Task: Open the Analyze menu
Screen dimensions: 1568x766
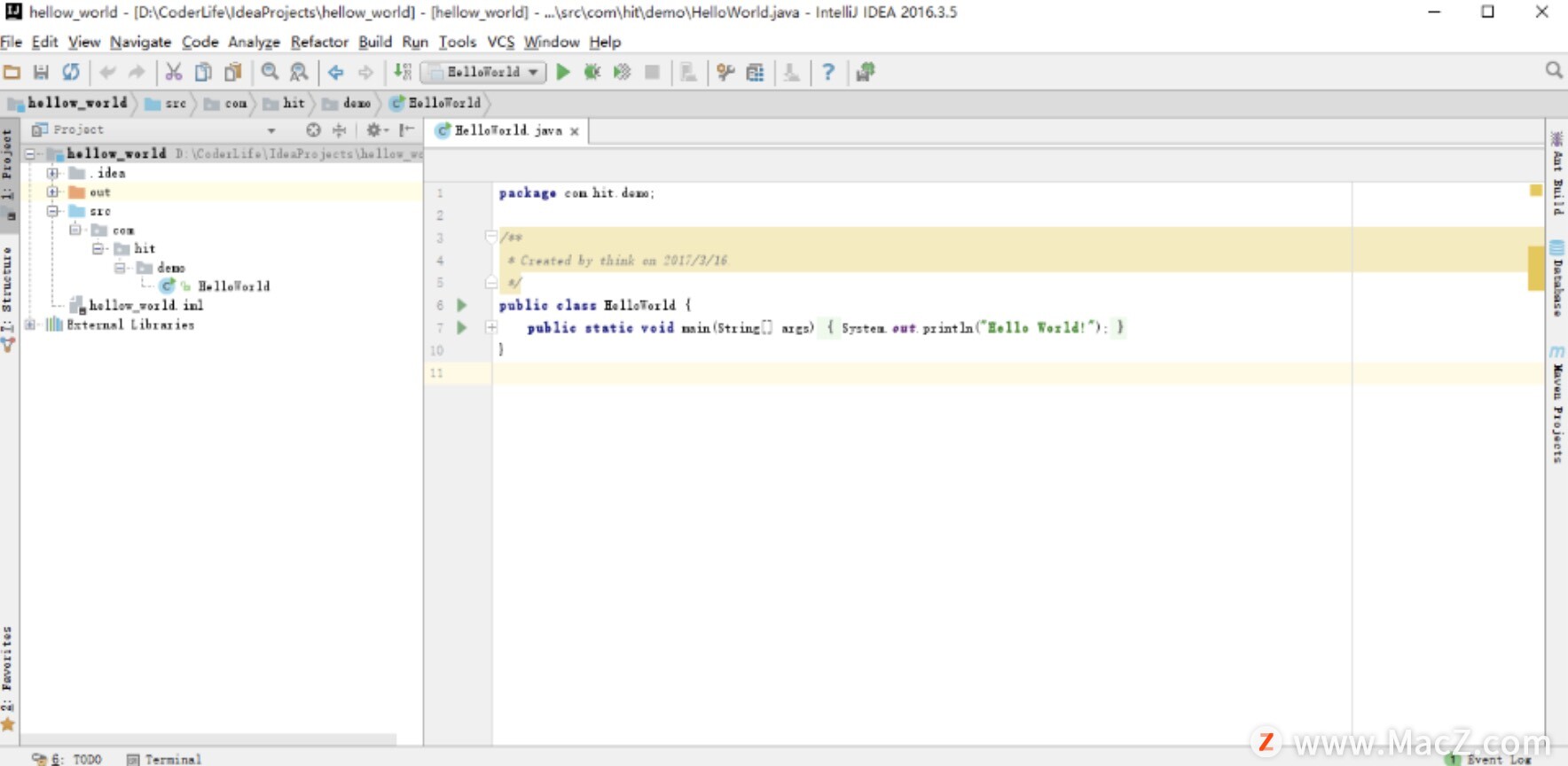Action: point(254,42)
